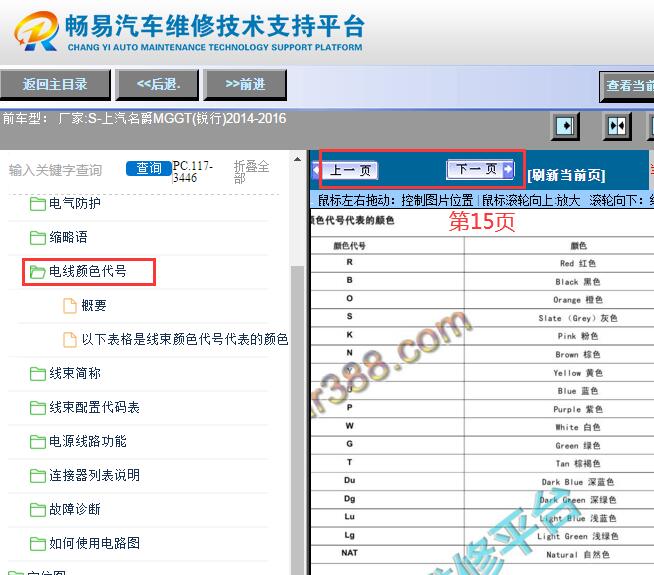Screen dimensions: 654x575
Task: Click the Yellow 黄色 cell
Action: pyautogui.click(x=578, y=373)
